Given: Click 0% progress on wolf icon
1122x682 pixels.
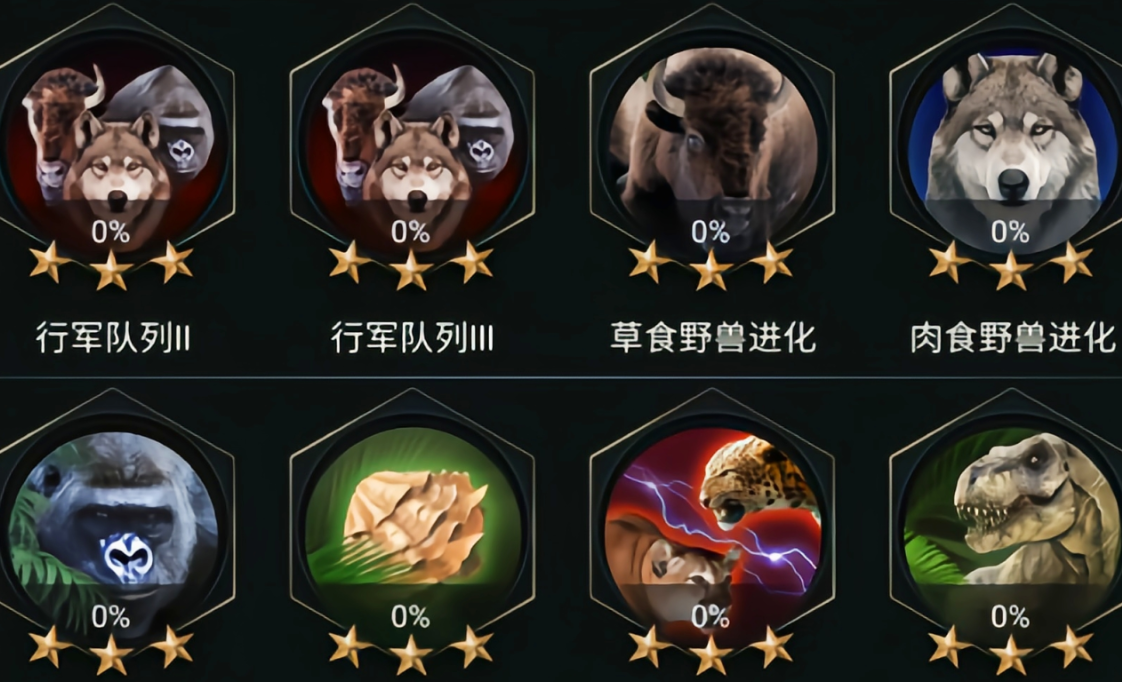Looking at the screenshot, I should pos(1010,232).
